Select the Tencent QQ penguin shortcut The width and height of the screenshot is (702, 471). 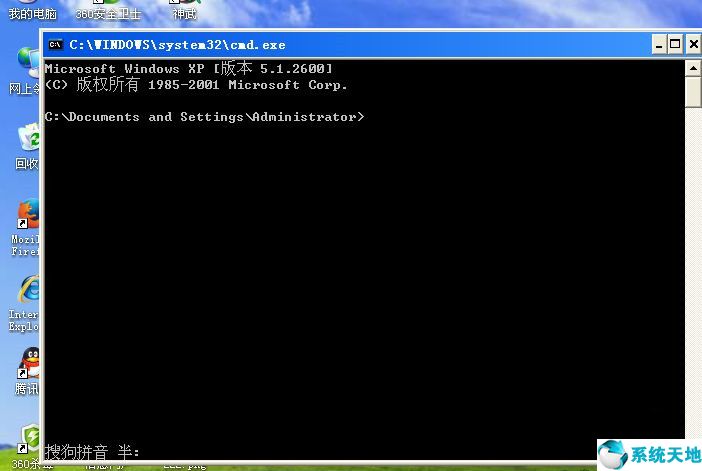point(28,363)
